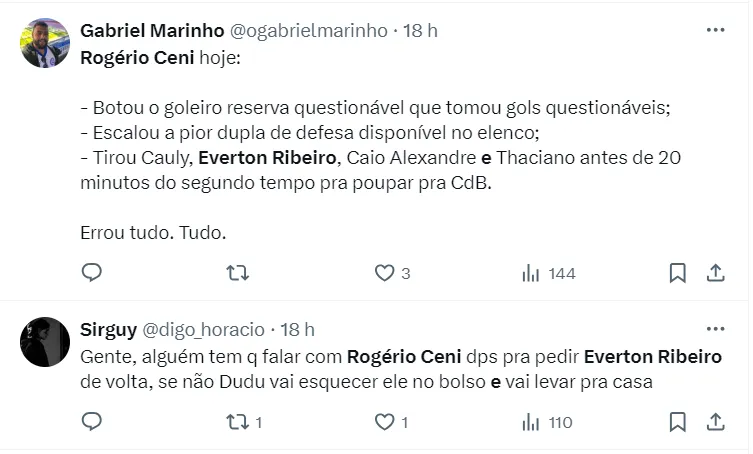Retweet Gabriel Marinho's post
Viewport: 753px width, 454px height.
click(237, 272)
